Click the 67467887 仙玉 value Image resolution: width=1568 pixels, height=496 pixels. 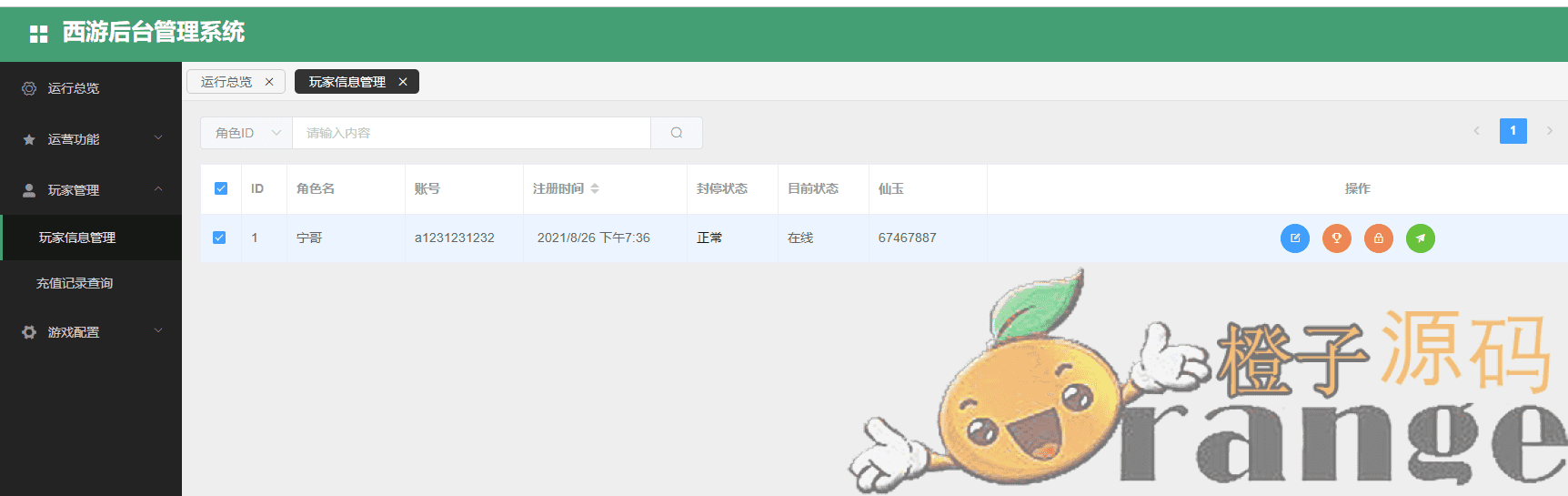907,238
